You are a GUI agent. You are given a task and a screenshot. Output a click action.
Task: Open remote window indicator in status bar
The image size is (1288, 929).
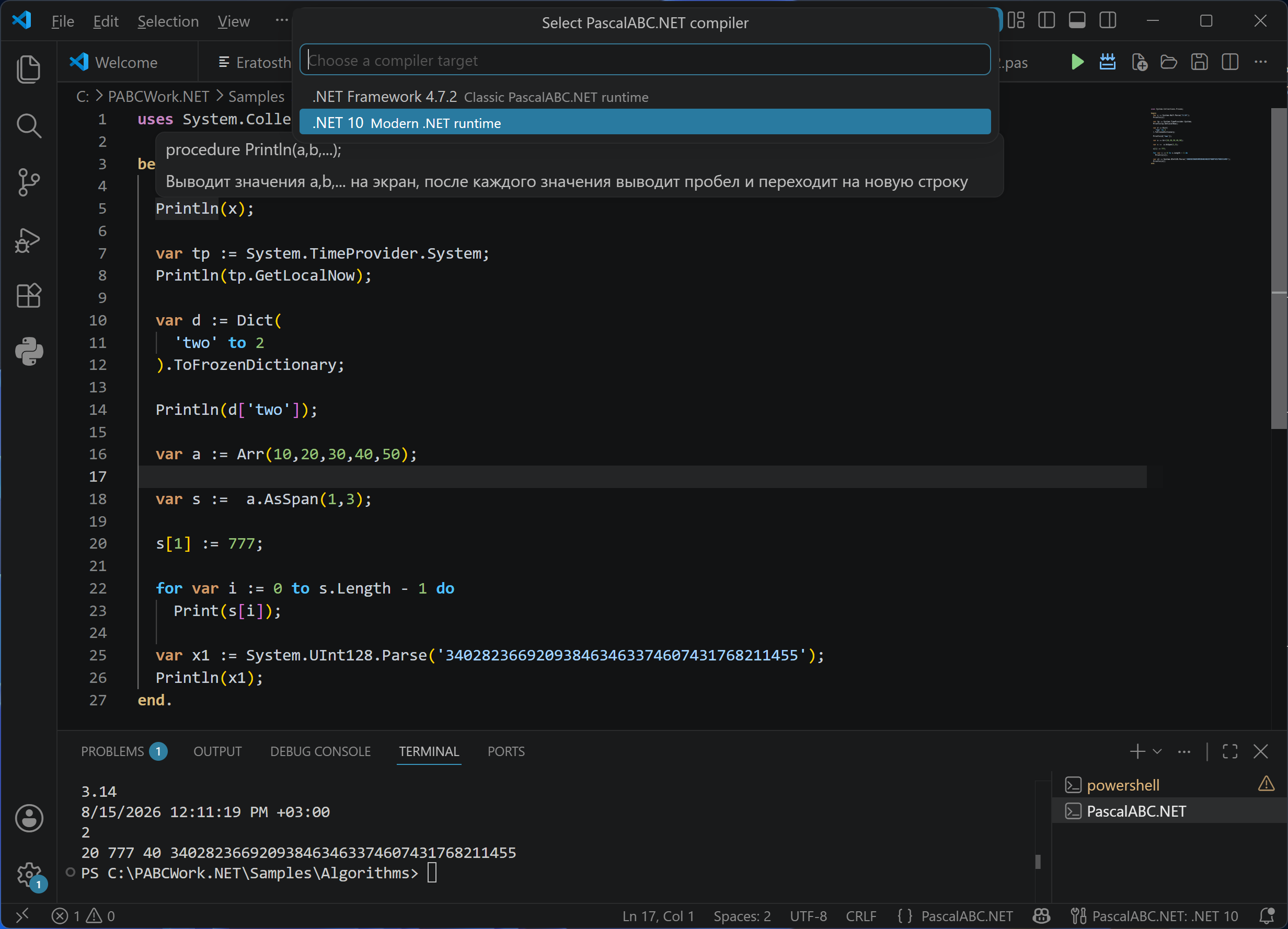22,915
